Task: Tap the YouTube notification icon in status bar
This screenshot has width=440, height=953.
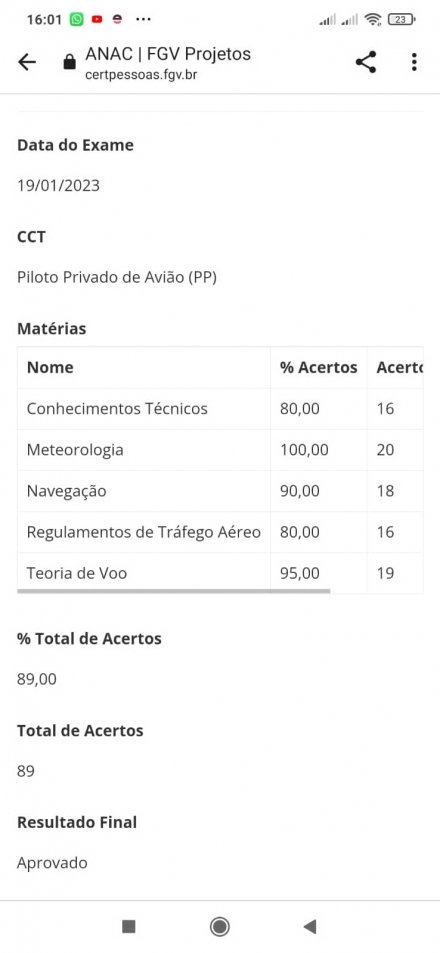Action: pos(97,19)
